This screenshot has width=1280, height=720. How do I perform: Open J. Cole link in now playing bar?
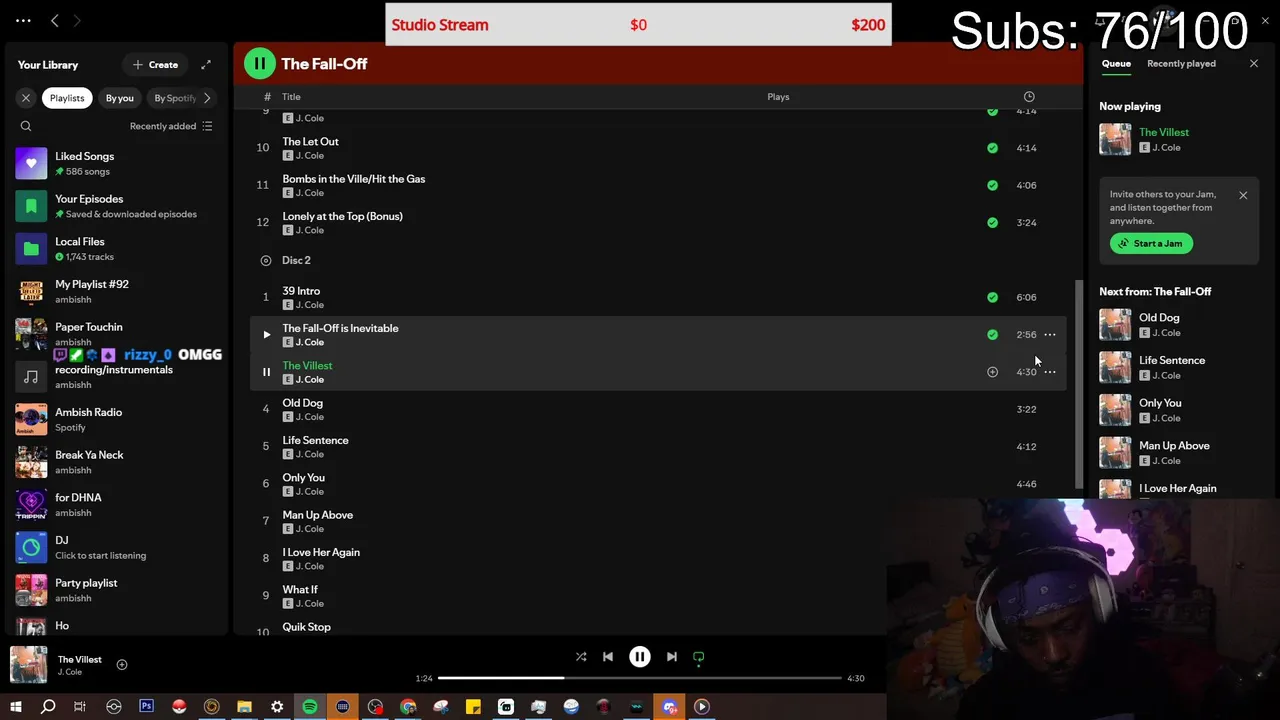[70, 672]
